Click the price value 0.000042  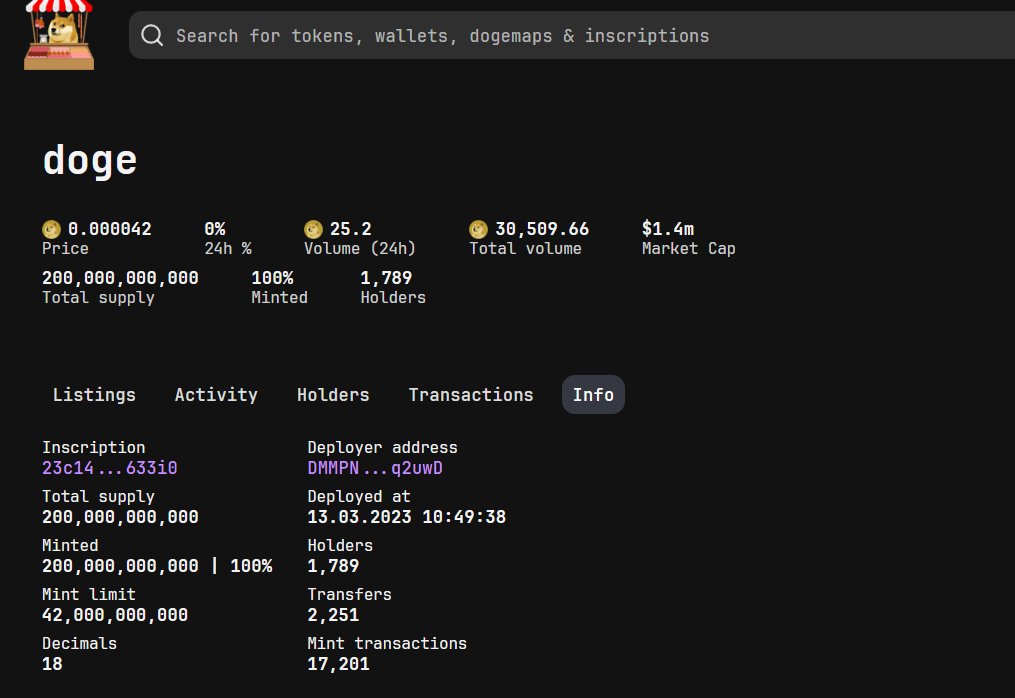click(109, 229)
